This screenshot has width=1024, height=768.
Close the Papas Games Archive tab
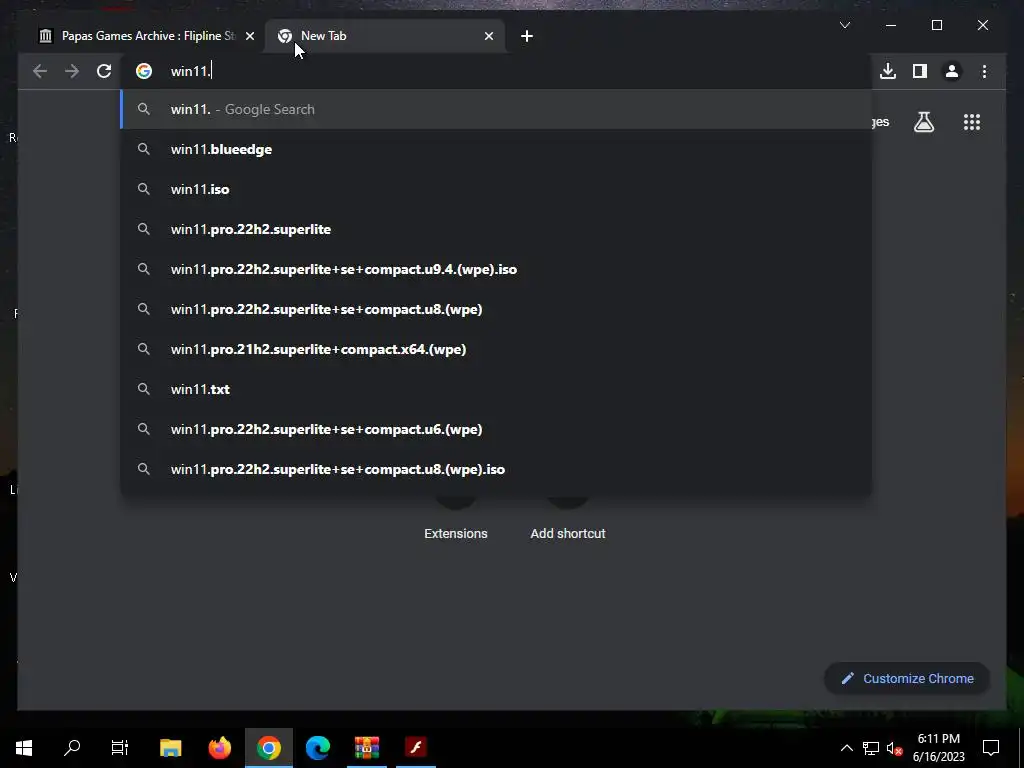pyautogui.click(x=249, y=36)
